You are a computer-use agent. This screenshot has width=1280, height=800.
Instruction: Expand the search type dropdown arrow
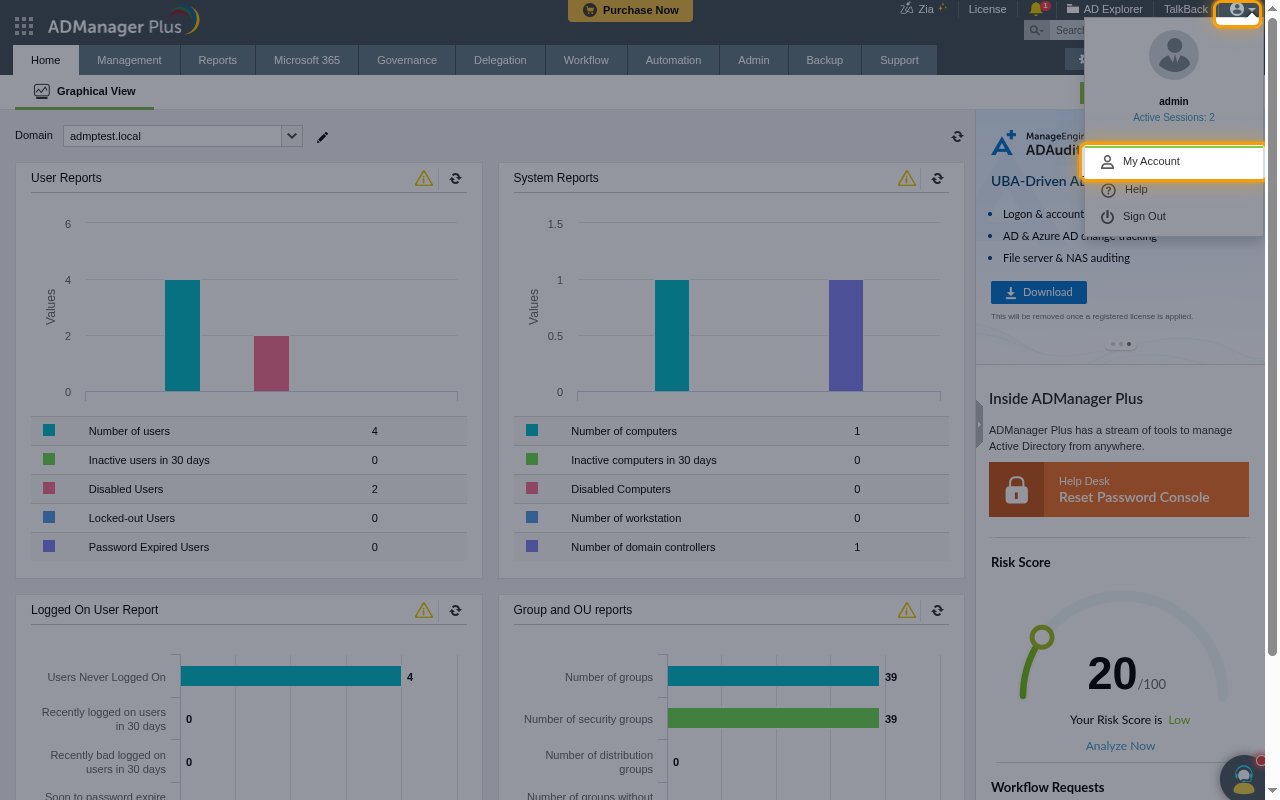(x=1039, y=30)
